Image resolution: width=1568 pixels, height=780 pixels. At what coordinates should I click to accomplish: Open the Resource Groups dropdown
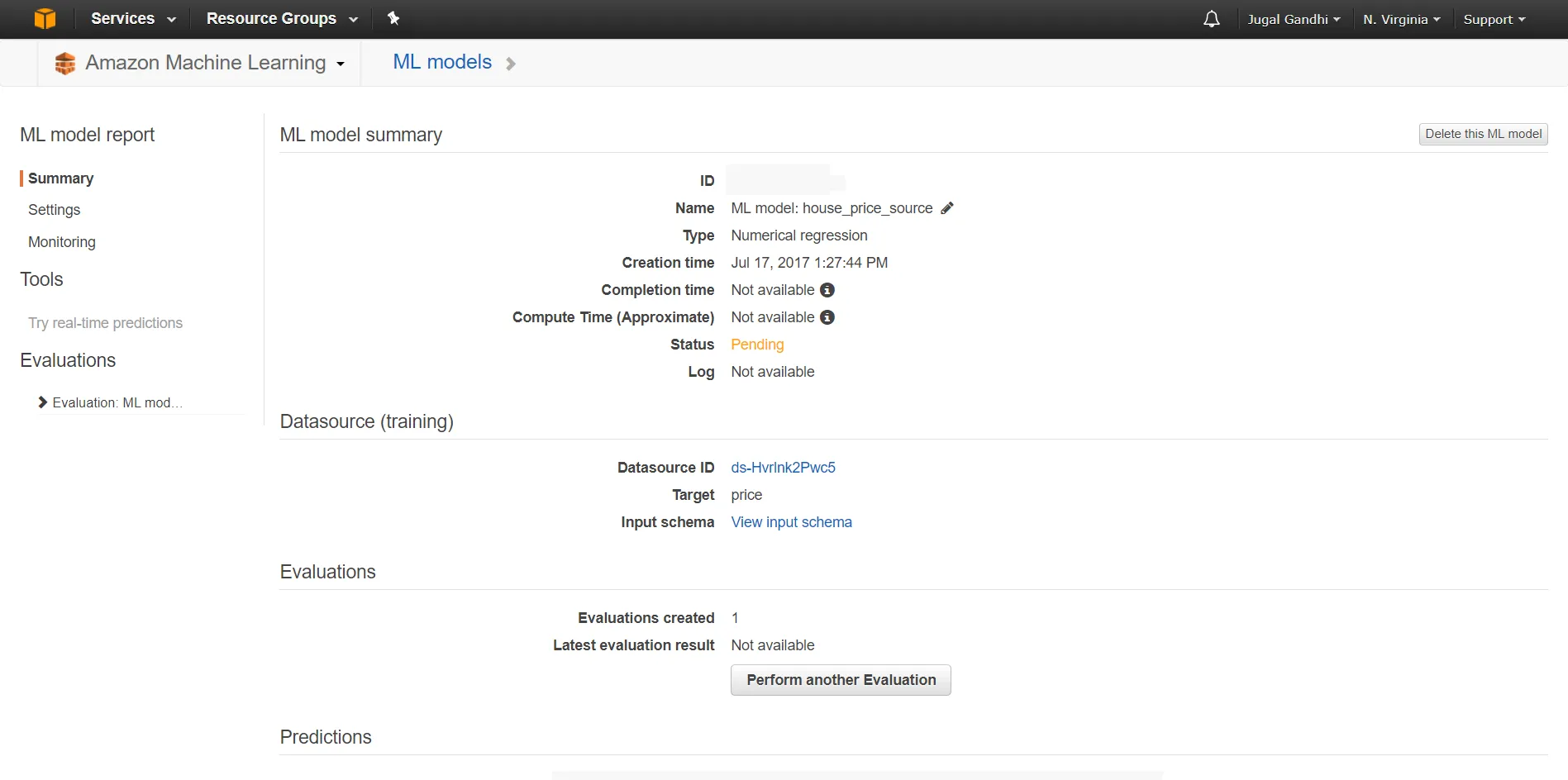[x=282, y=18]
